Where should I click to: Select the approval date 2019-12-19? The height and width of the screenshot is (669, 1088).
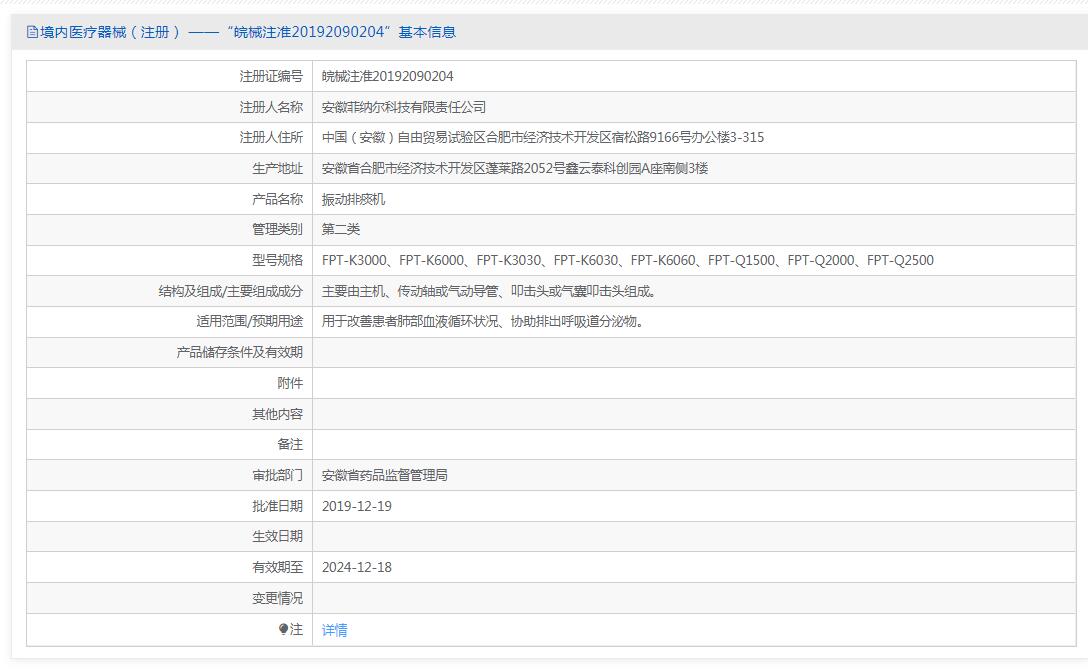coord(357,506)
